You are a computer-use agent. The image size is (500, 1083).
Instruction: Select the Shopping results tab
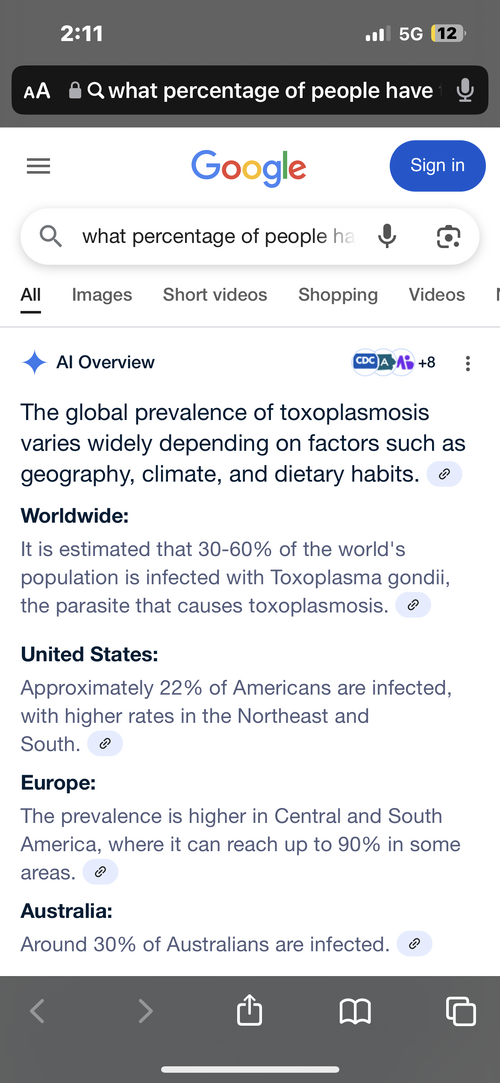coord(338,295)
